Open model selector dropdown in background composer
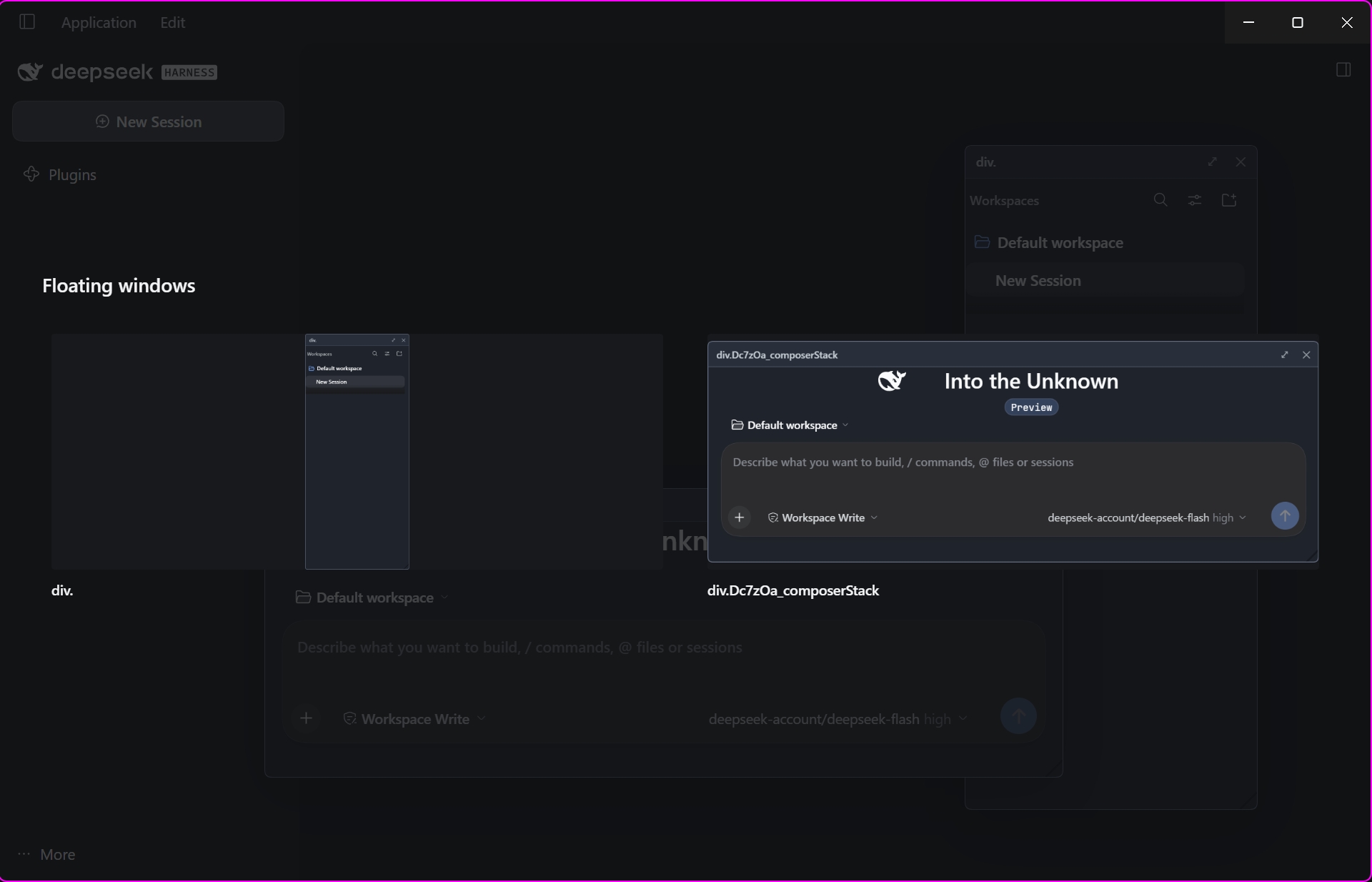Screen dimensions: 1372x882 point(838,719)
